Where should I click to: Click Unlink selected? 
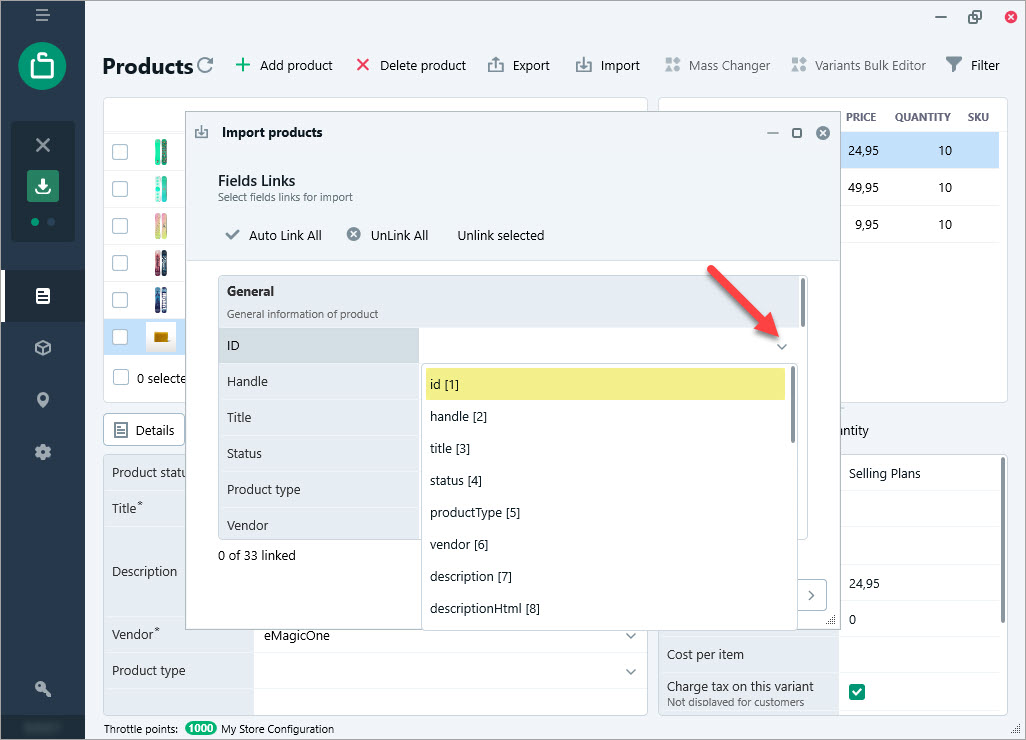coord(501,235)
